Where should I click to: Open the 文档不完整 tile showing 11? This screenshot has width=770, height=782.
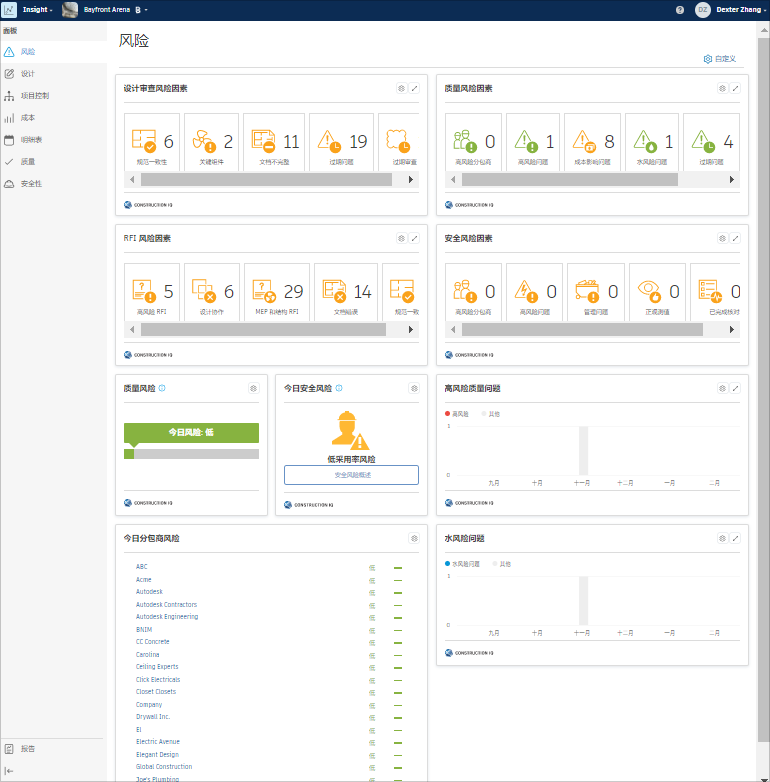274,142
